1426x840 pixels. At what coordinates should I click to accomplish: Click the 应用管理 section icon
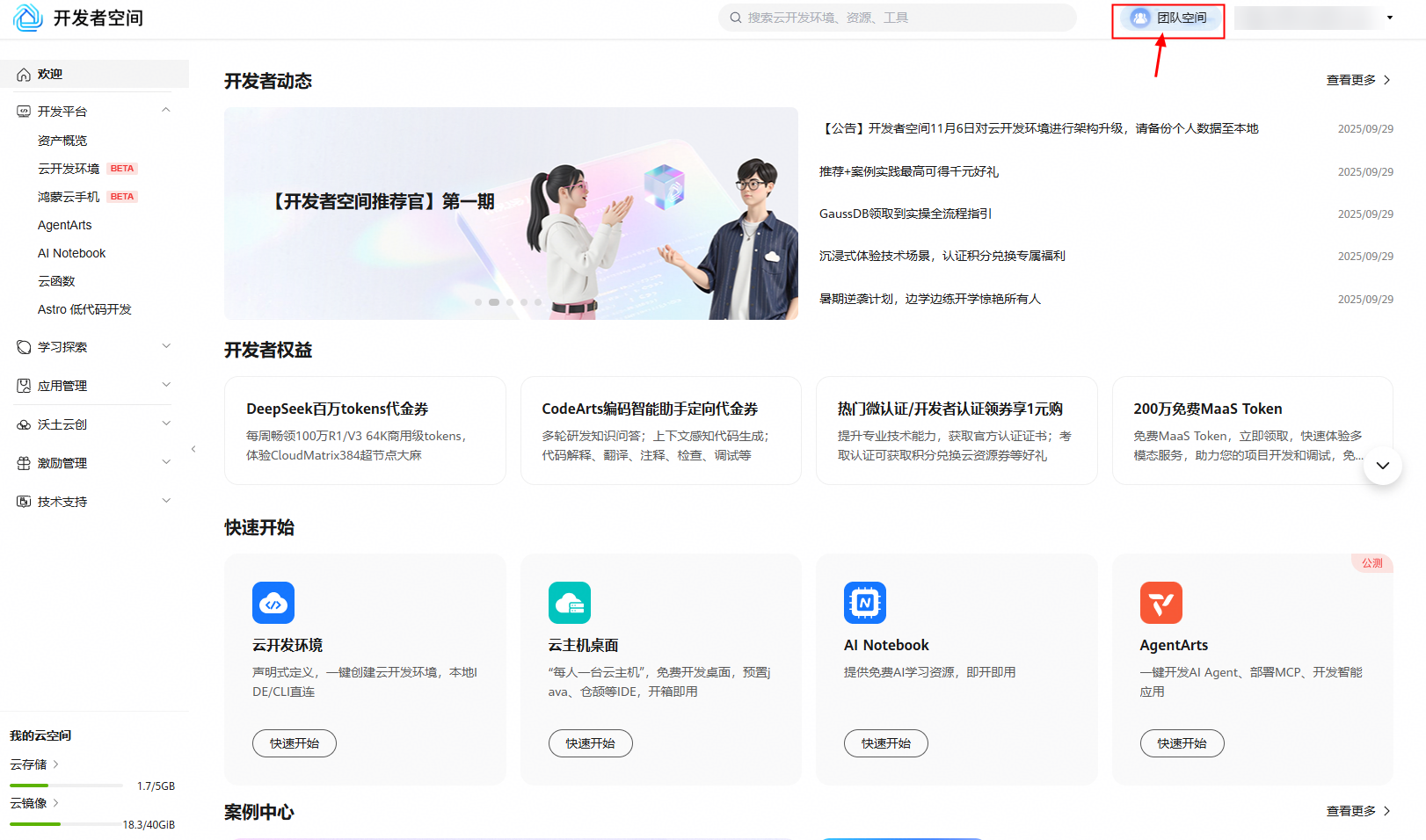pos(24,386)
